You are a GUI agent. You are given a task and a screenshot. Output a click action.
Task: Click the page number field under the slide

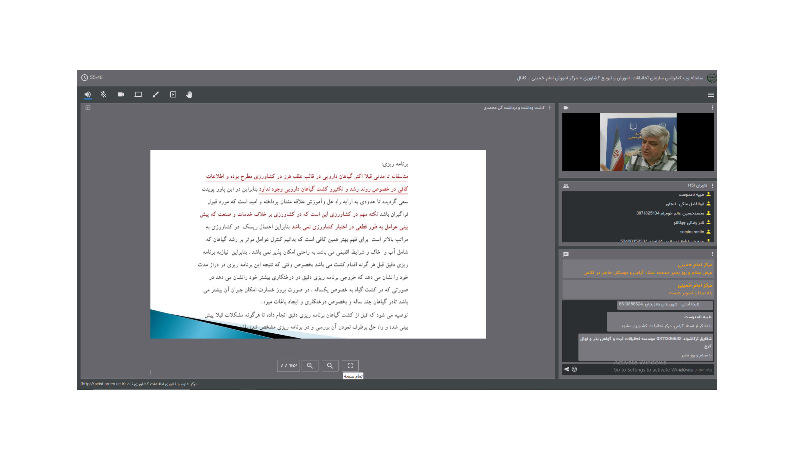pos(288,366)
